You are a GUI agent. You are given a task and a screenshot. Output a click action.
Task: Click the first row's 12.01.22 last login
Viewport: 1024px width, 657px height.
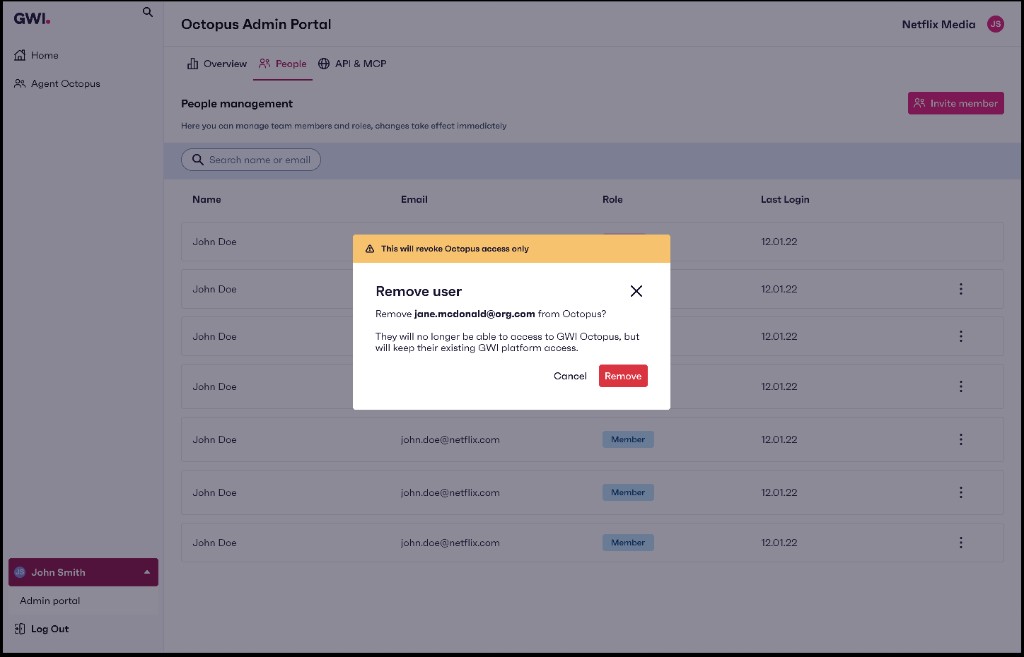[778, 242]
